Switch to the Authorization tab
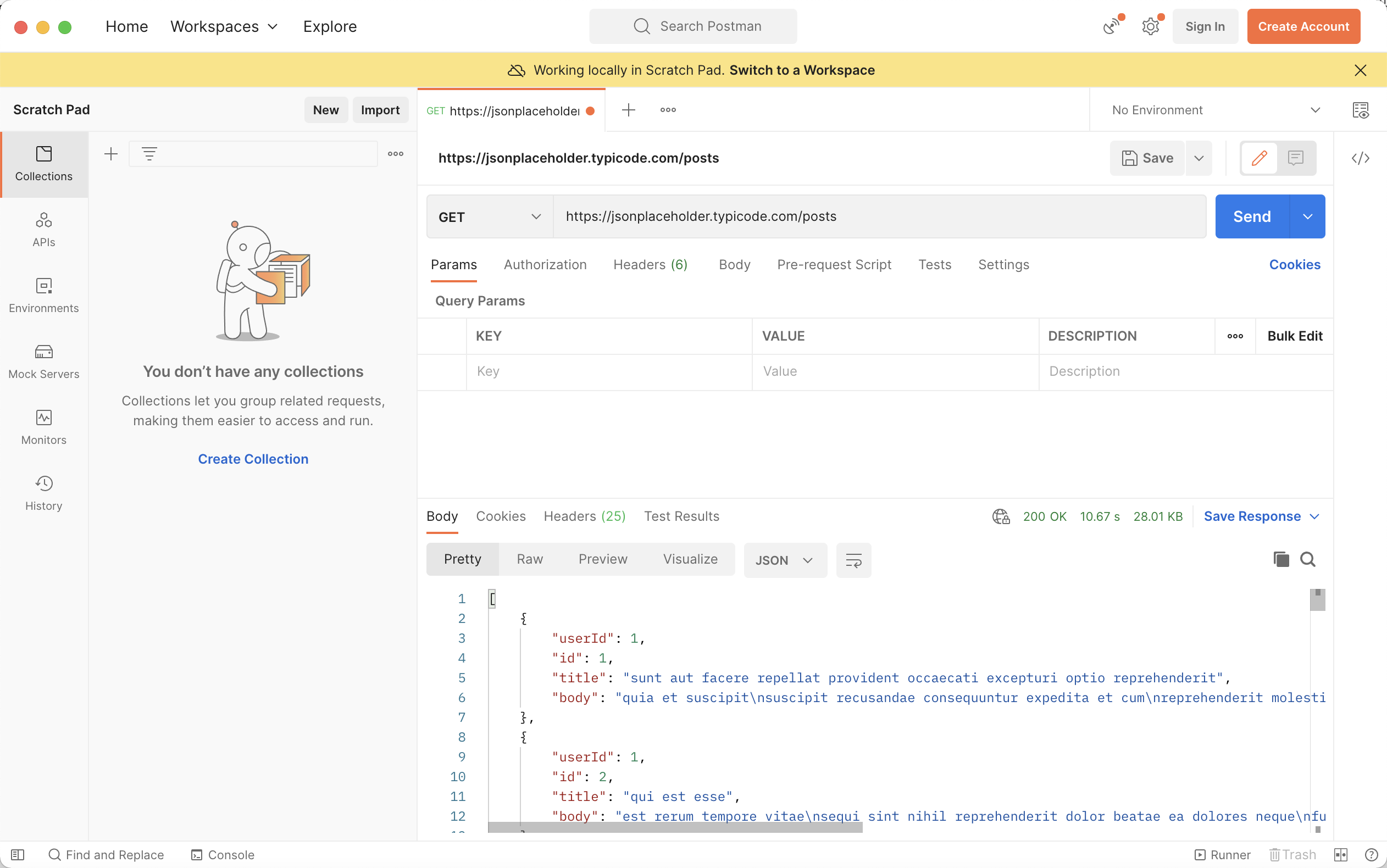 click(x=545, y=265)
